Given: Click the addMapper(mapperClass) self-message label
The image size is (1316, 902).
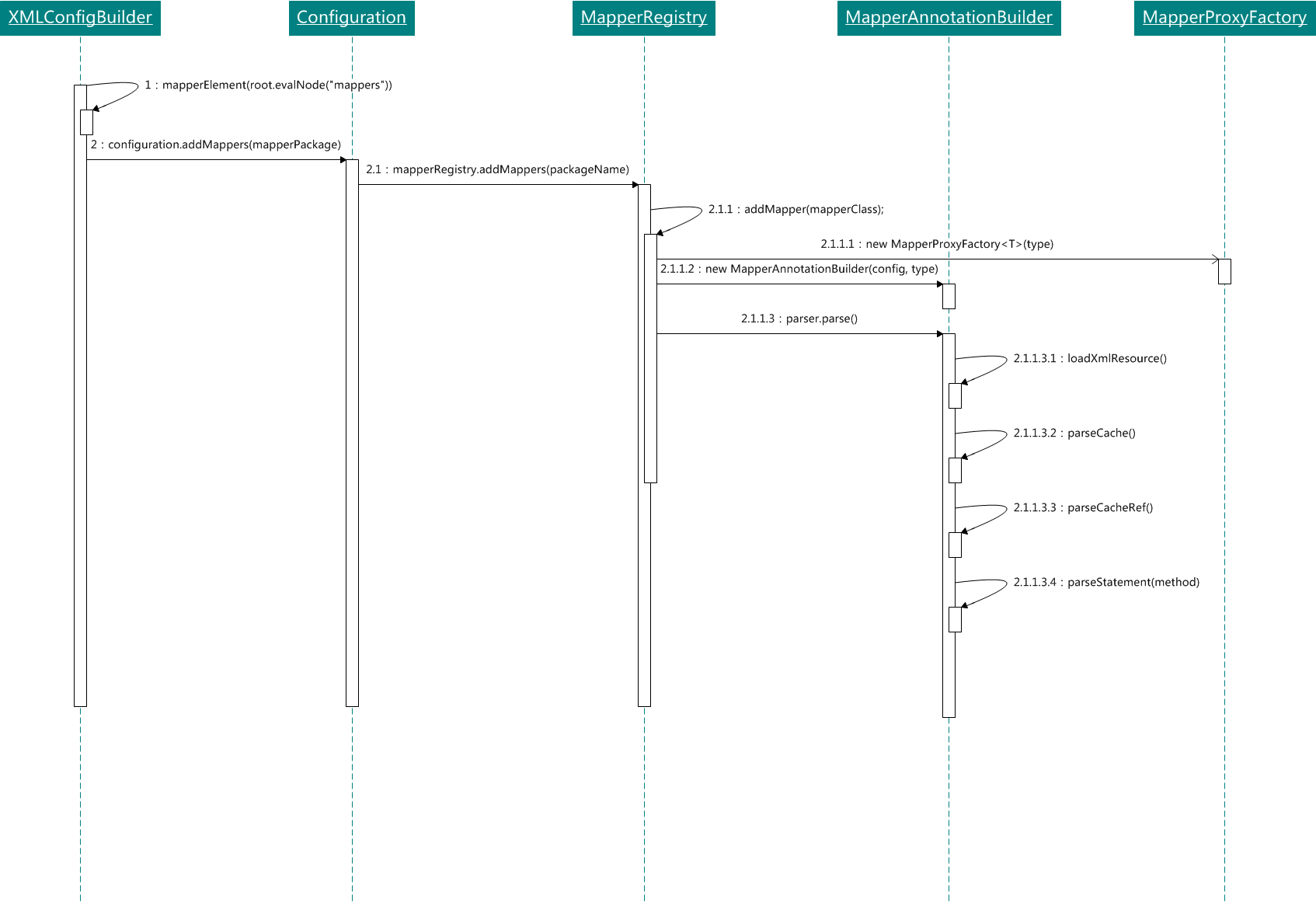Looking at the screenshot, I should coord(796,210).
